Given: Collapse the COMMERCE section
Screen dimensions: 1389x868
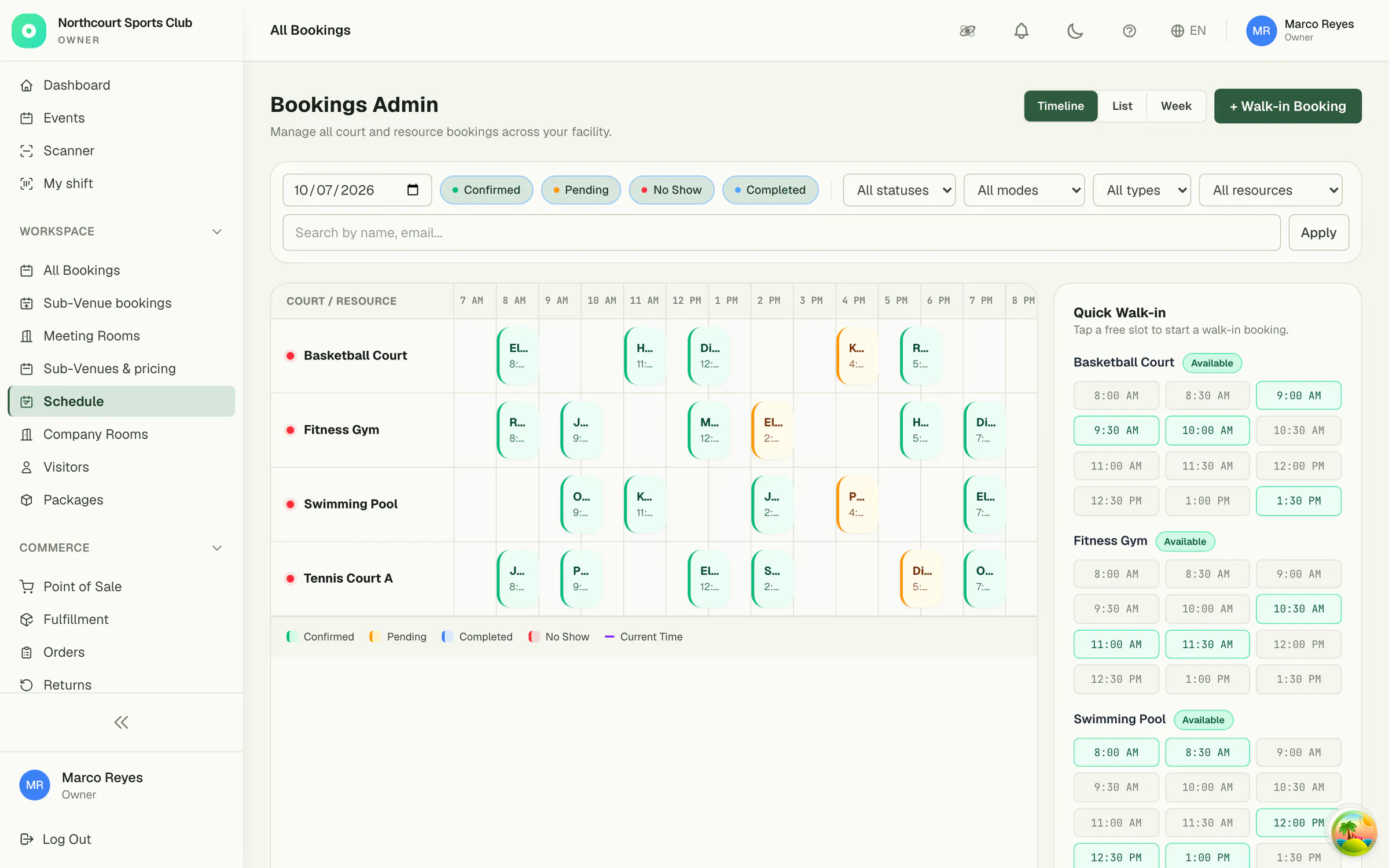Looking at the screenshot, I should click(217, 548).
